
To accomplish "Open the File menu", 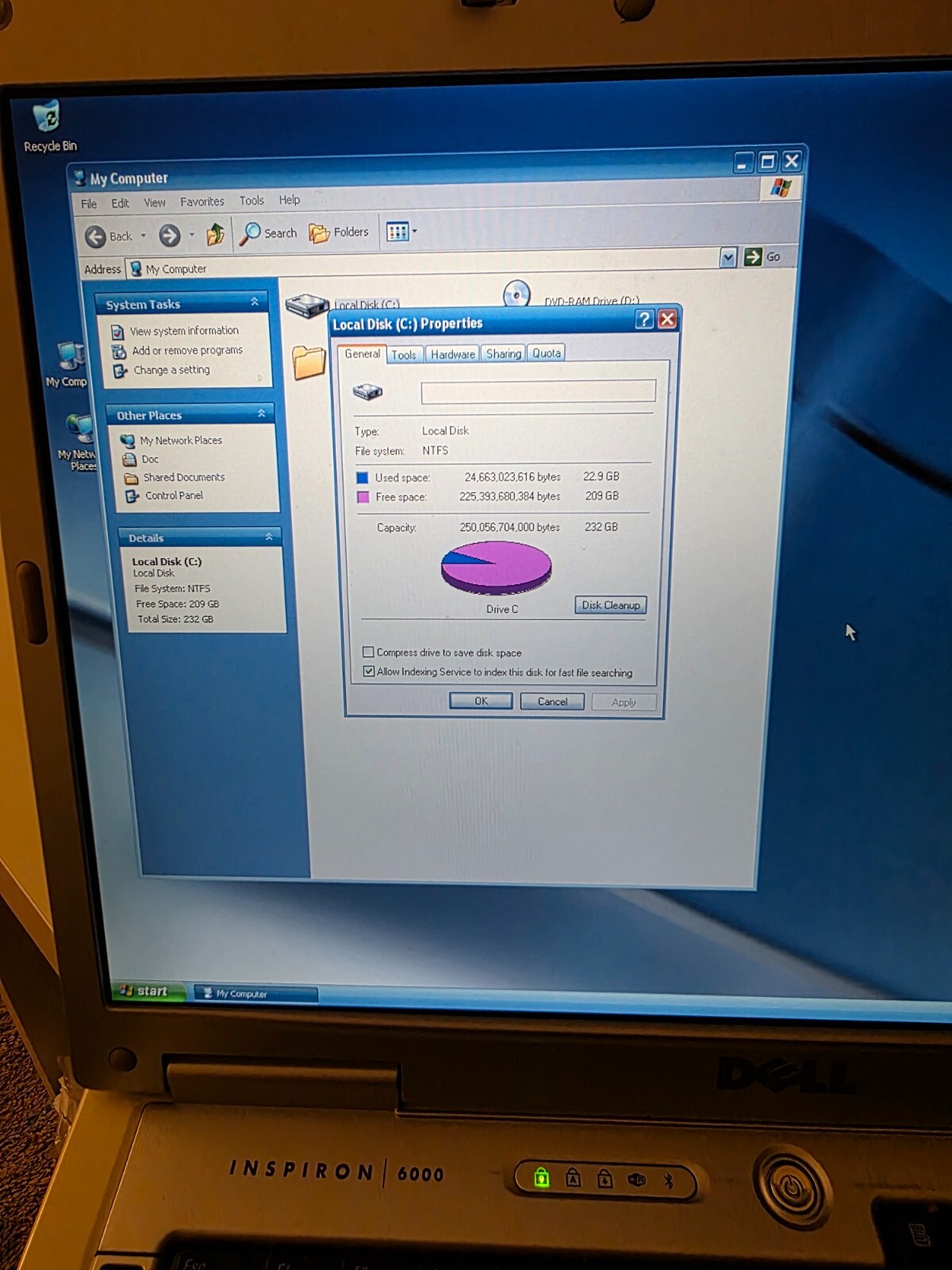I will (89, 204).
